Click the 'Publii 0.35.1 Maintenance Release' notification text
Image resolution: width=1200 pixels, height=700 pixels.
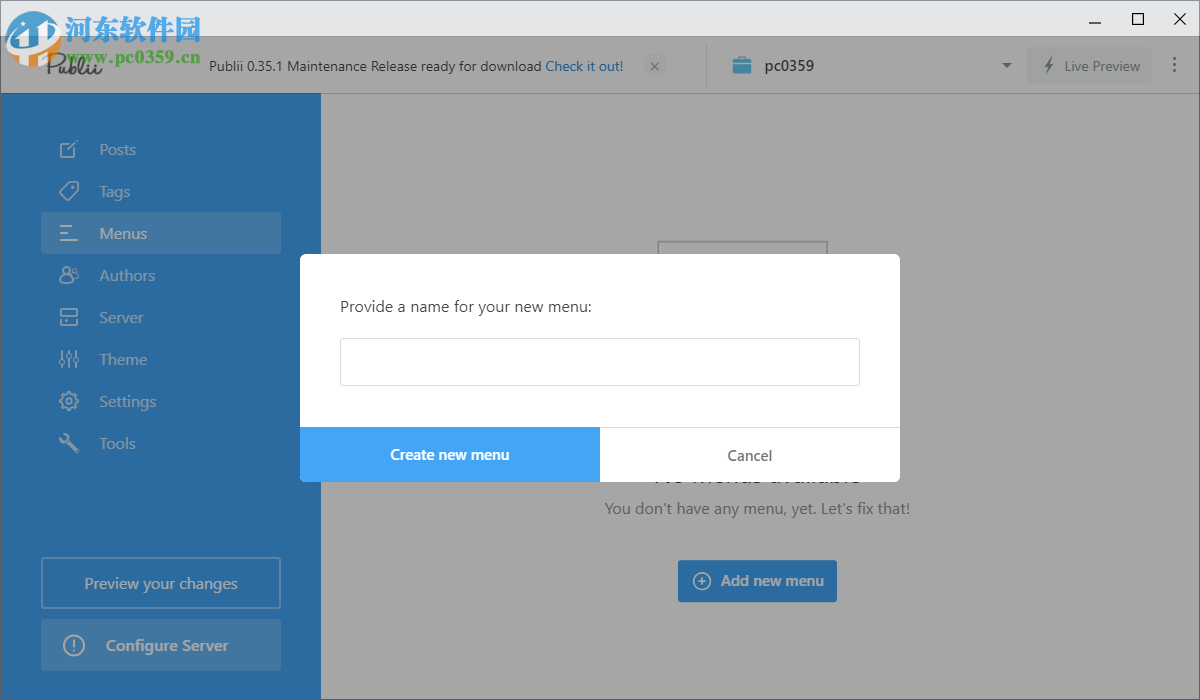[x=375, y=66]
